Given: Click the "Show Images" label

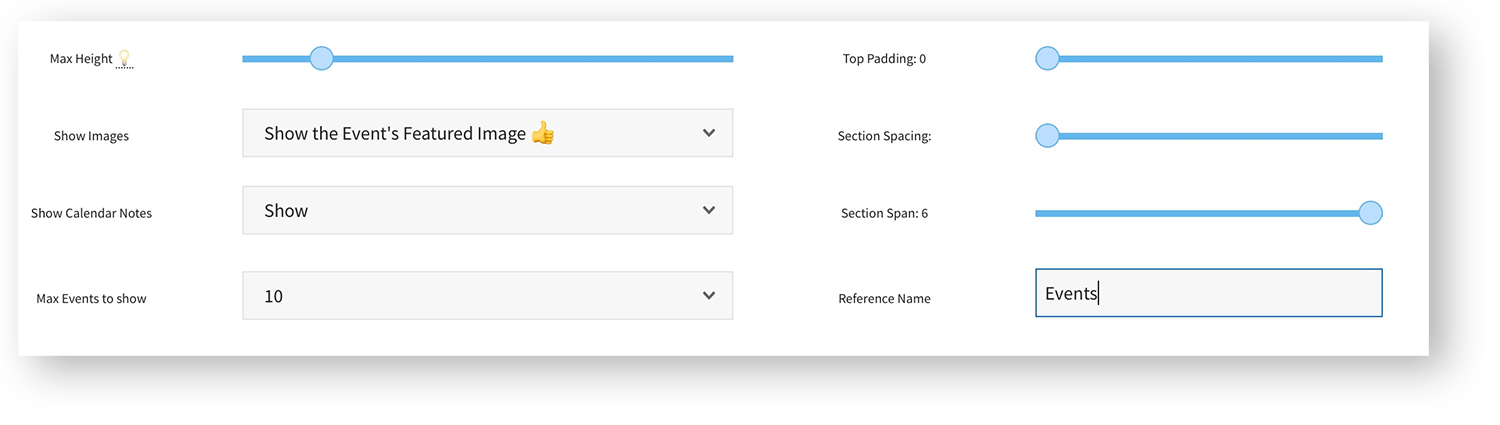Looking at the screenshot, I should point(91,136).
